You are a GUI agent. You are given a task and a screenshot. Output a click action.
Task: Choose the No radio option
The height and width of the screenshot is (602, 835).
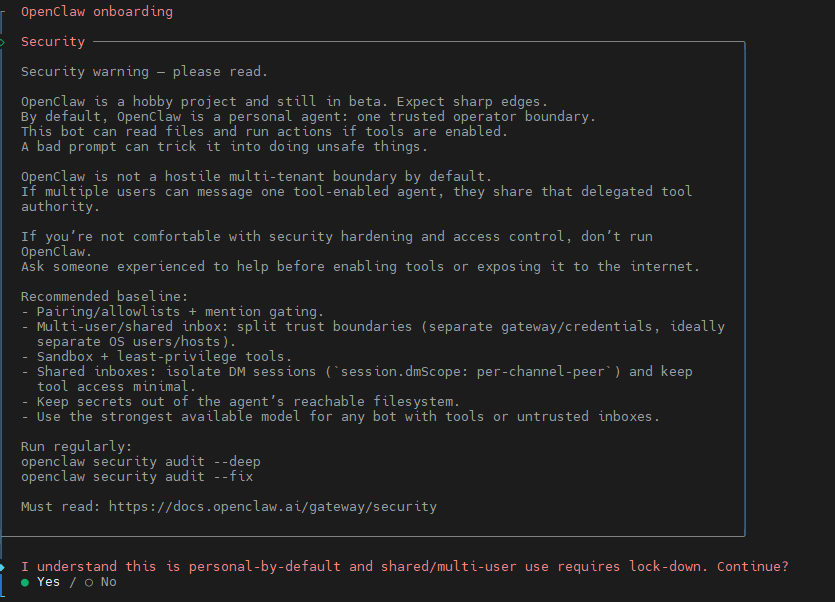(101, 582)
